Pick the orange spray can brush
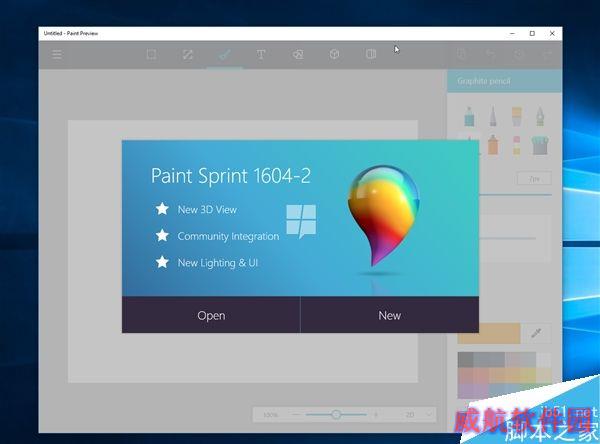Viewport: 600px width, 444px height. click(493, 145)
